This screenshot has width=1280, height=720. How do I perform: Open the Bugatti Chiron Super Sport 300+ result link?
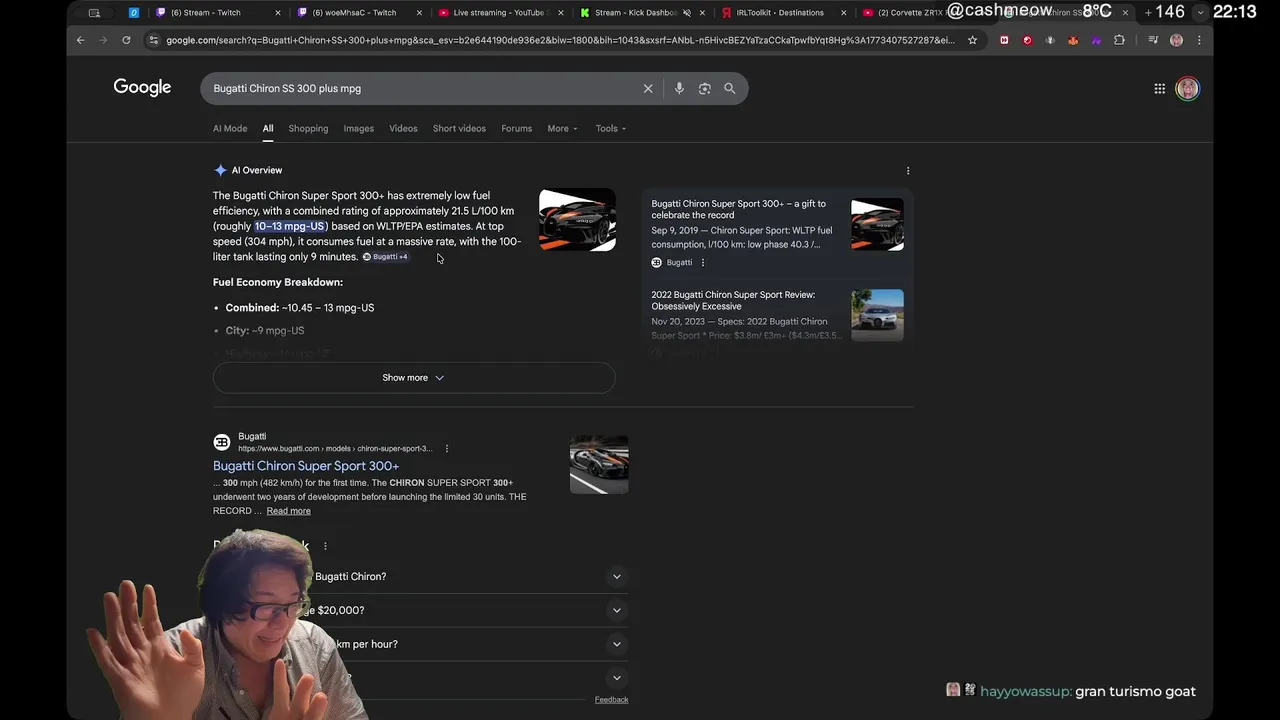[x=306, y=466]
